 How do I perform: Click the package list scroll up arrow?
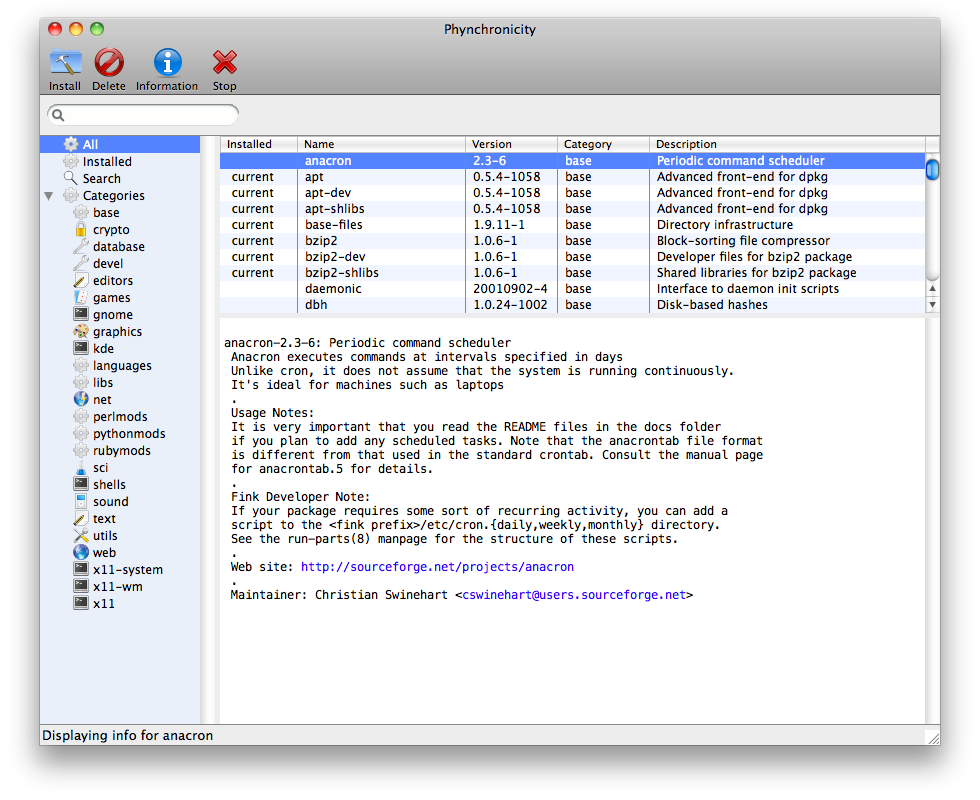click(x=932, y=288)
